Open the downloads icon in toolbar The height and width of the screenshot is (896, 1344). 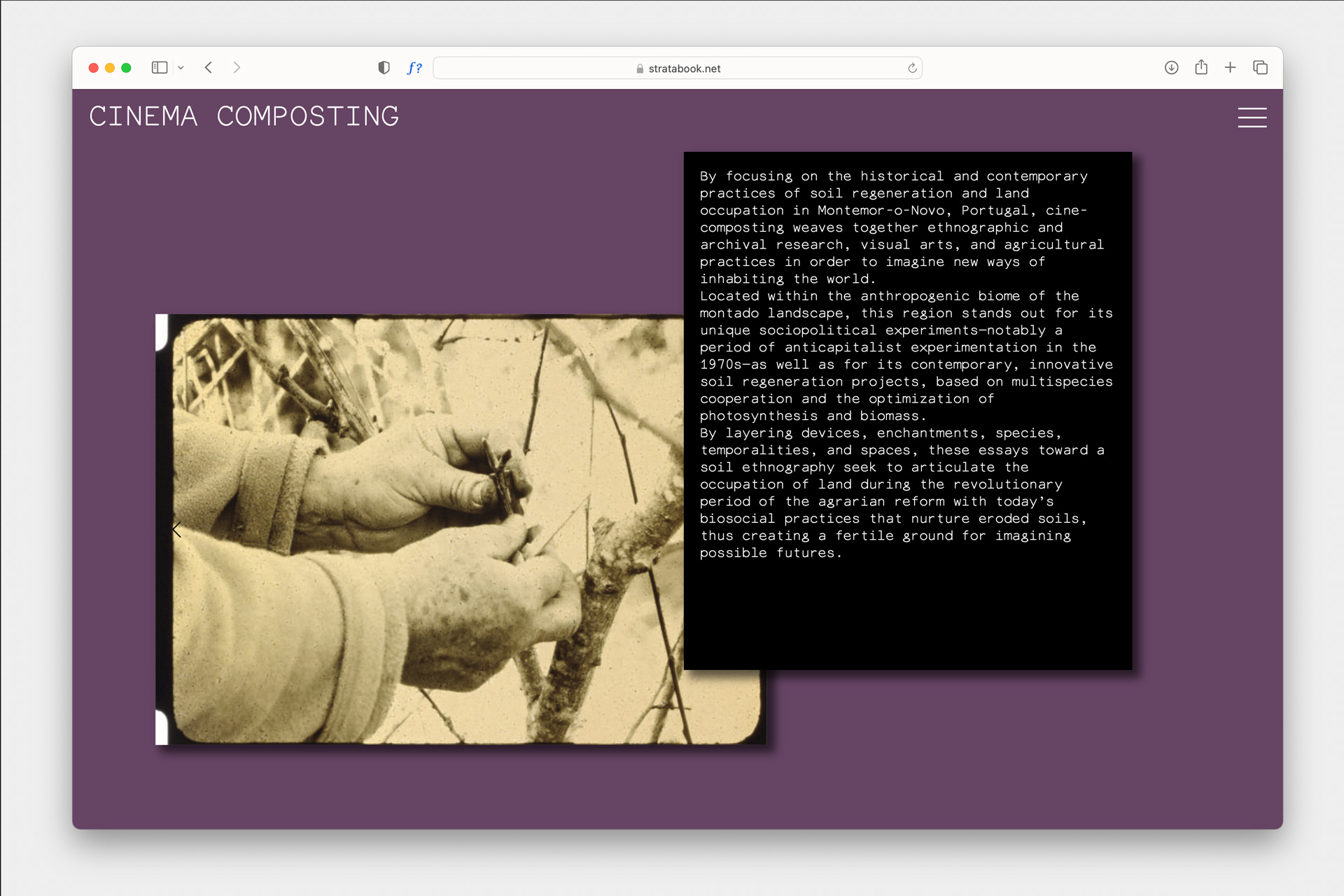point(1171,68)
